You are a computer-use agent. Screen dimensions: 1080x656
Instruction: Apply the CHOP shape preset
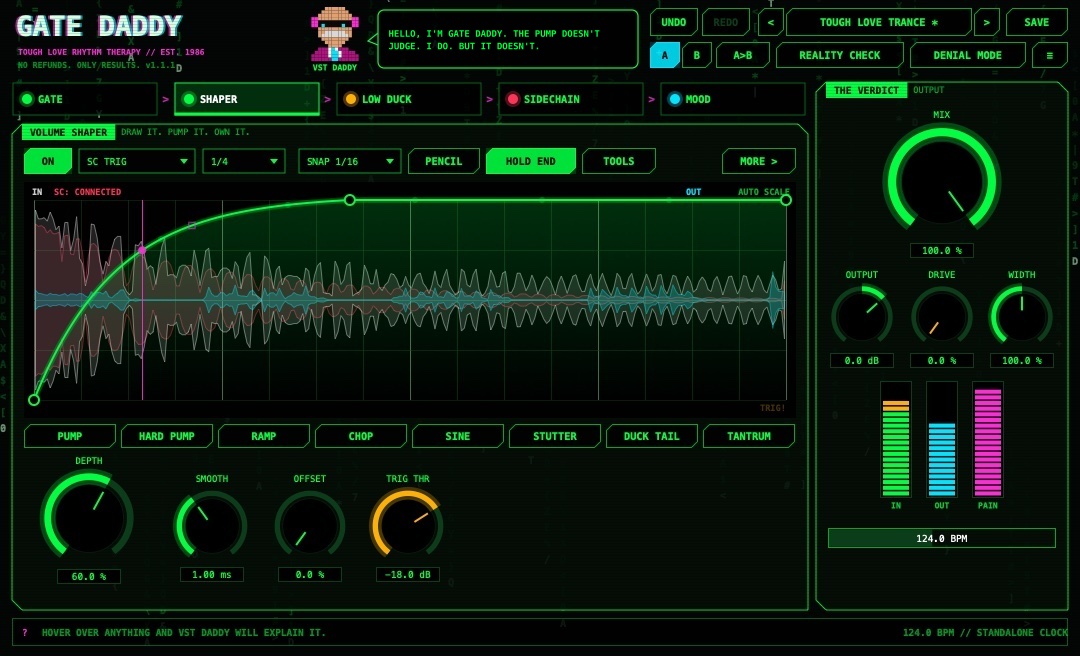361,436
